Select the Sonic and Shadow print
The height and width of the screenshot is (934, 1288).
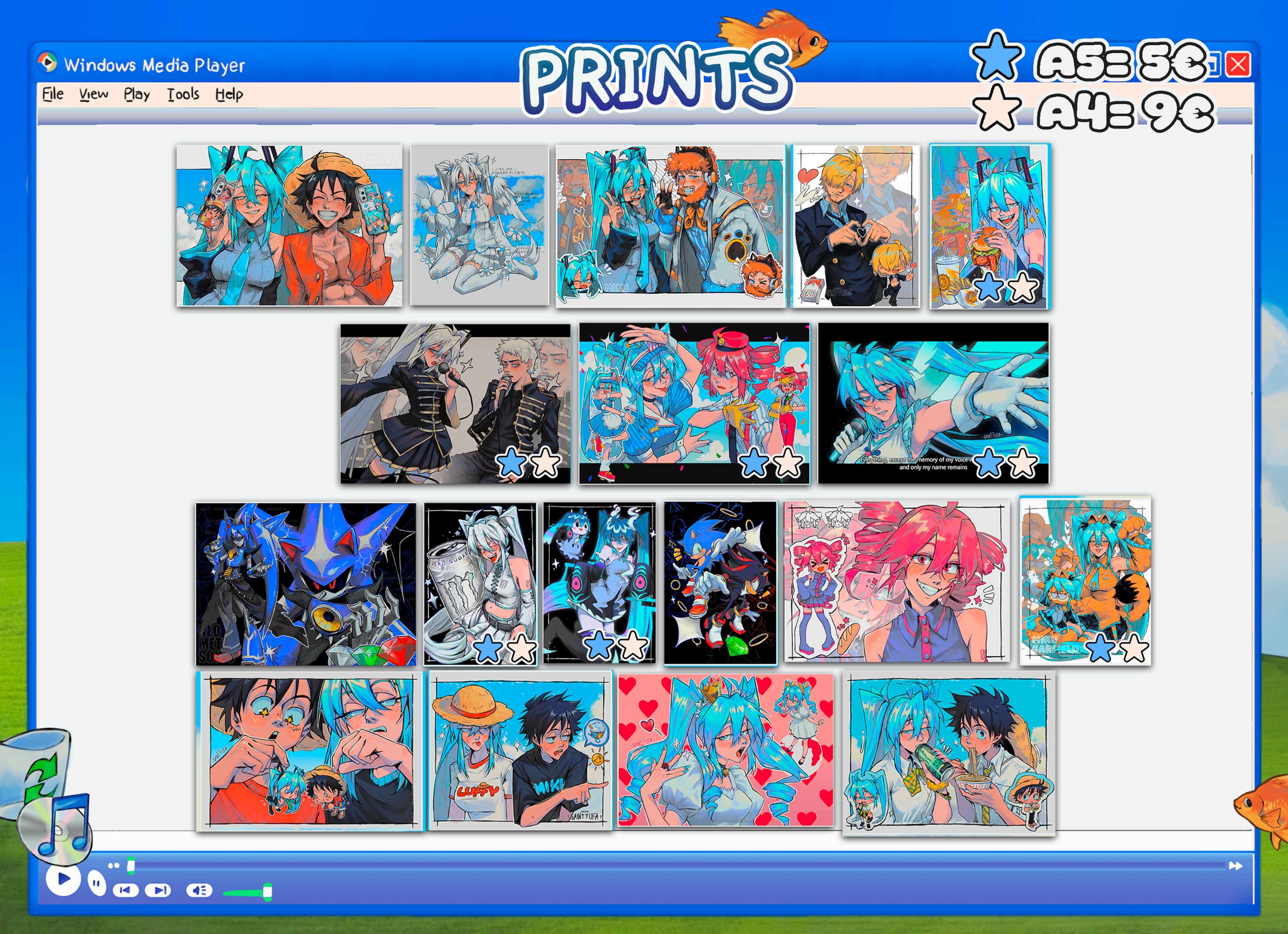point(721,583)
